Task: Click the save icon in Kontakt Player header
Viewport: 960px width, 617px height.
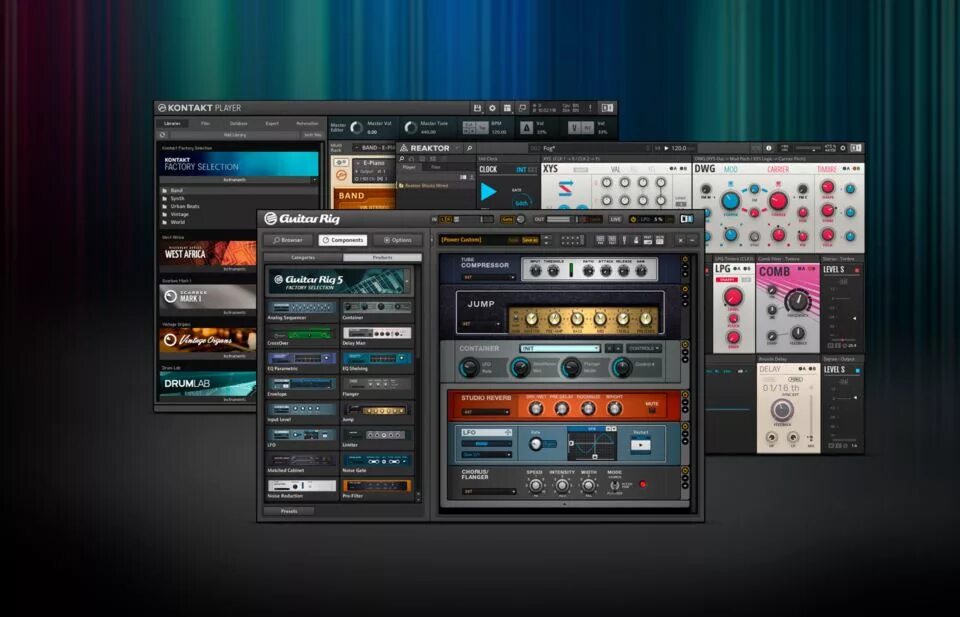Action: (x=478, y=108)
